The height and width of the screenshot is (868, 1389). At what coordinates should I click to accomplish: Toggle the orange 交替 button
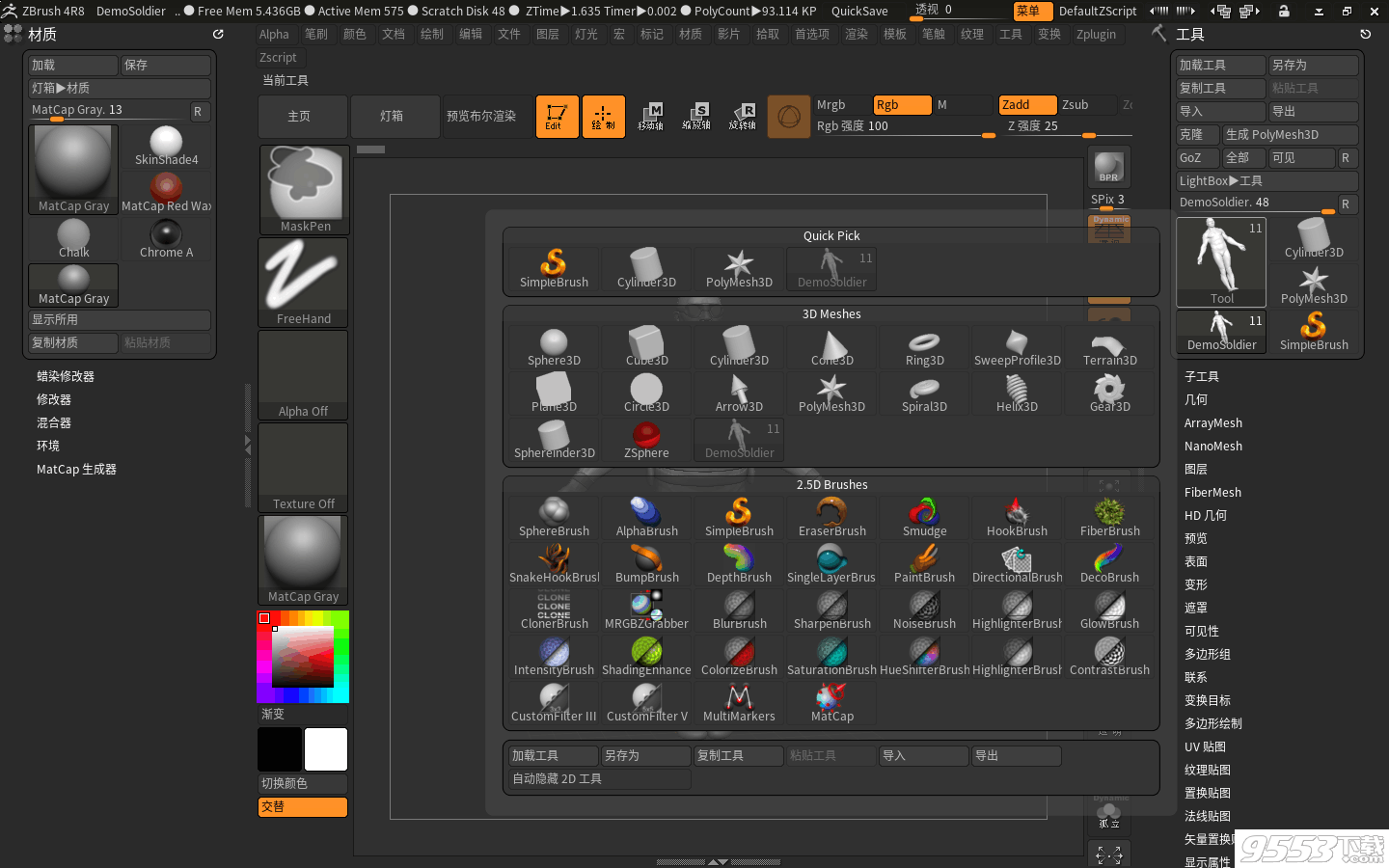click(303, 807)
